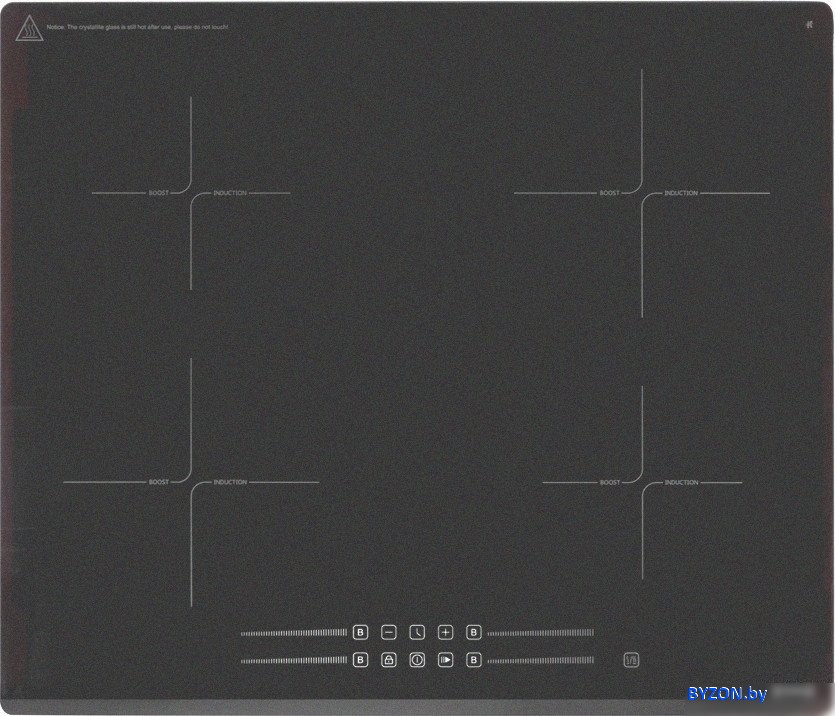Viewport: 835px width, 716px height.
Task: Click the BYZON.by watermark link
Action: click(727, 694)
